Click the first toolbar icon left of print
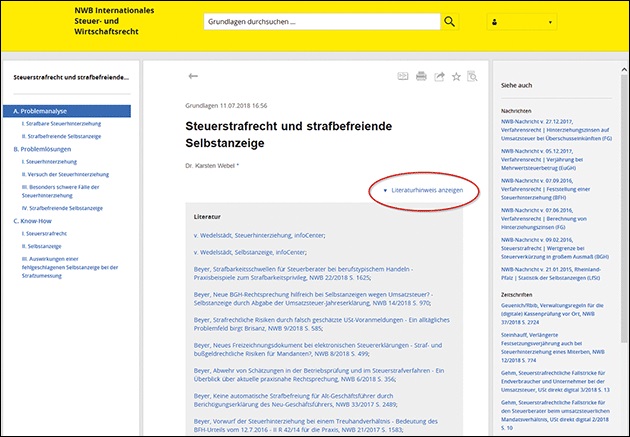This screenshot has height=437, width=630. 403,76
